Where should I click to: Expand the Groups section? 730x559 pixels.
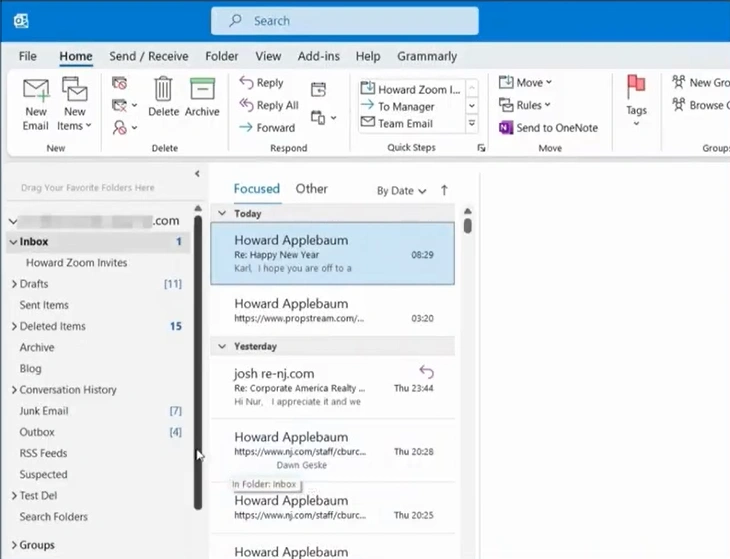14,545
